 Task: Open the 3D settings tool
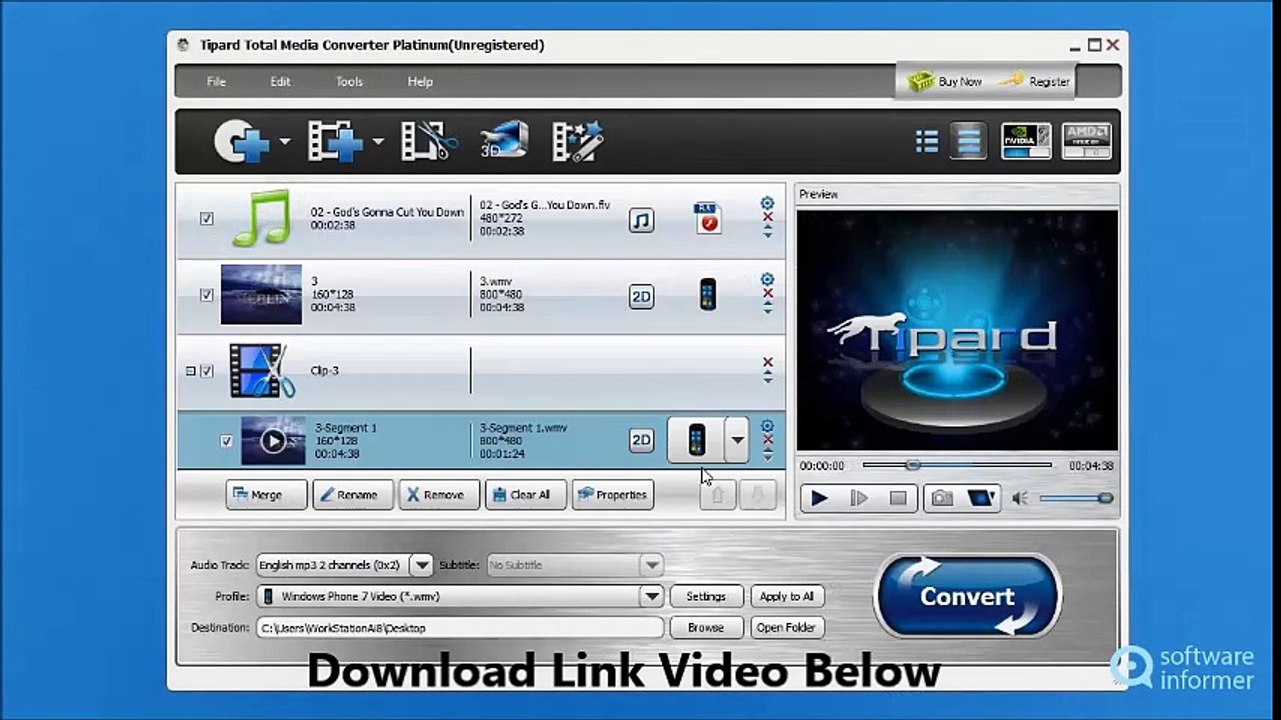point(503,141)
